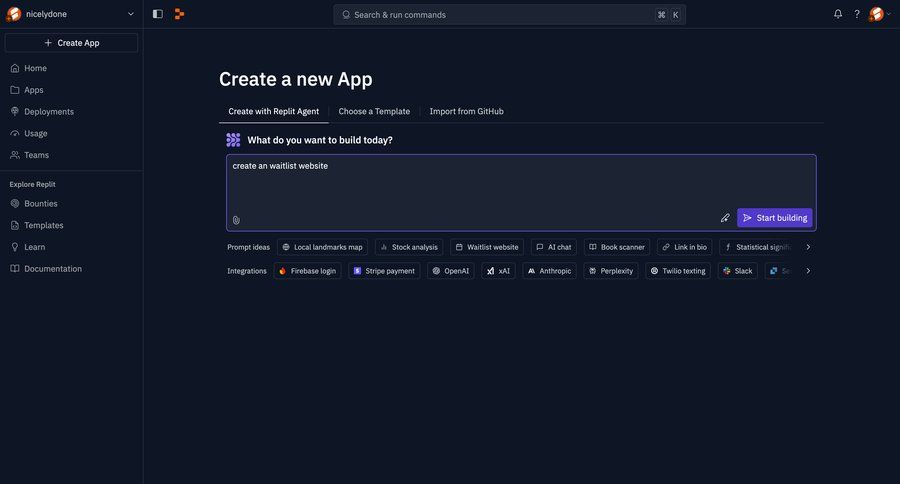Click the nicelydone workspace avatar
Screen dimensions: 900x484
(14, 14)
